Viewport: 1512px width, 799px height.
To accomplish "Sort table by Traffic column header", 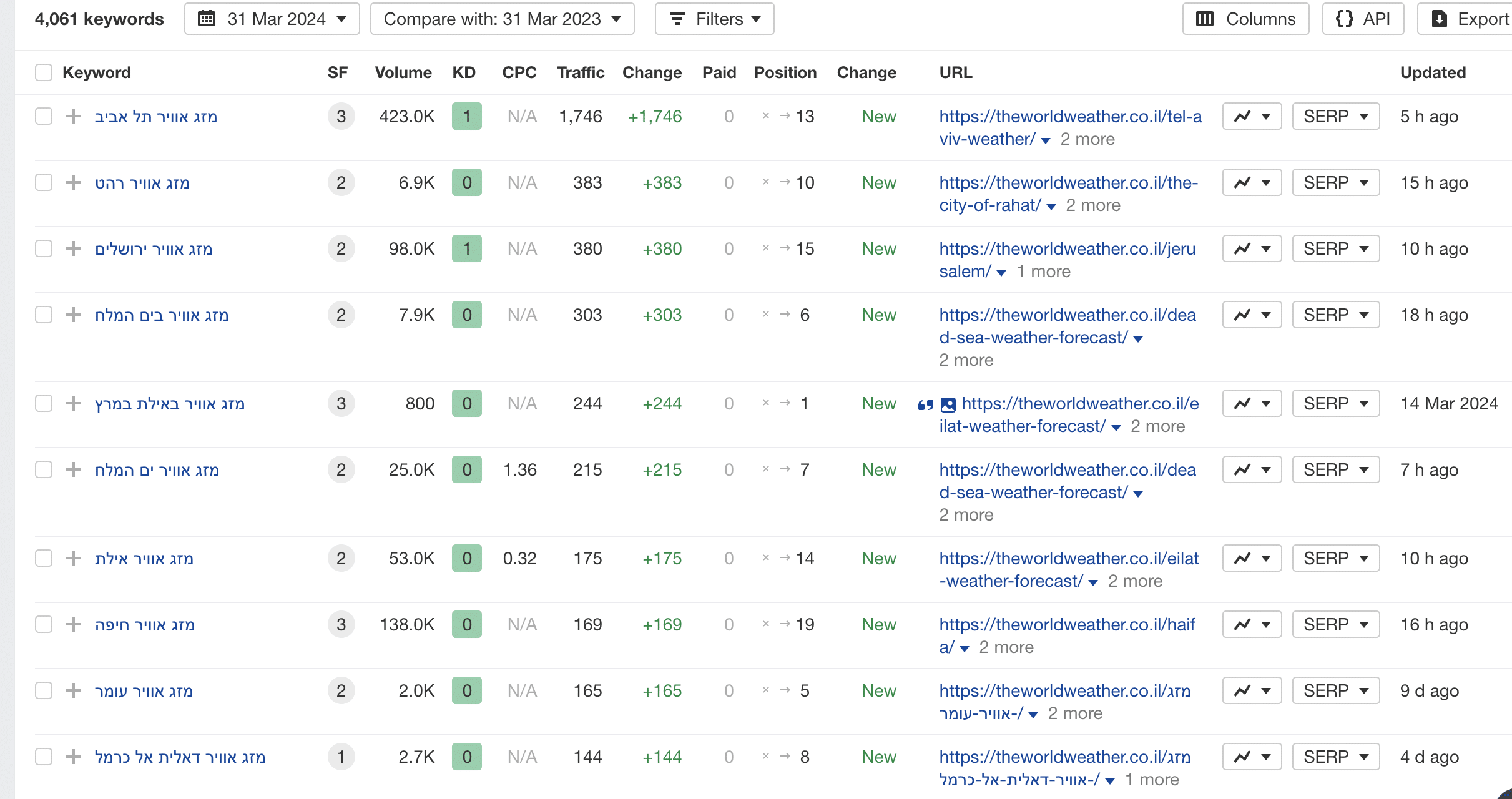I will (x=581, y=72).
